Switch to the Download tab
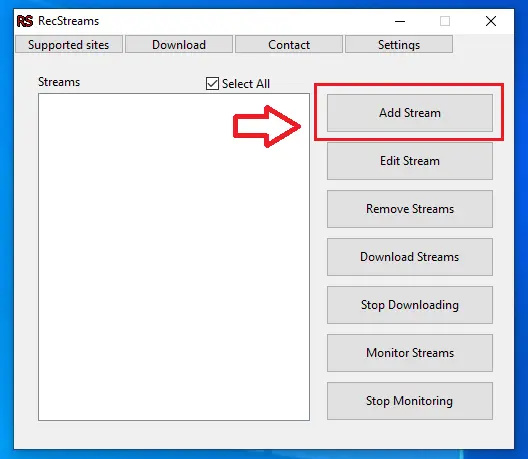This screenshot has height=459, width=528. click(x=179, y=44)
